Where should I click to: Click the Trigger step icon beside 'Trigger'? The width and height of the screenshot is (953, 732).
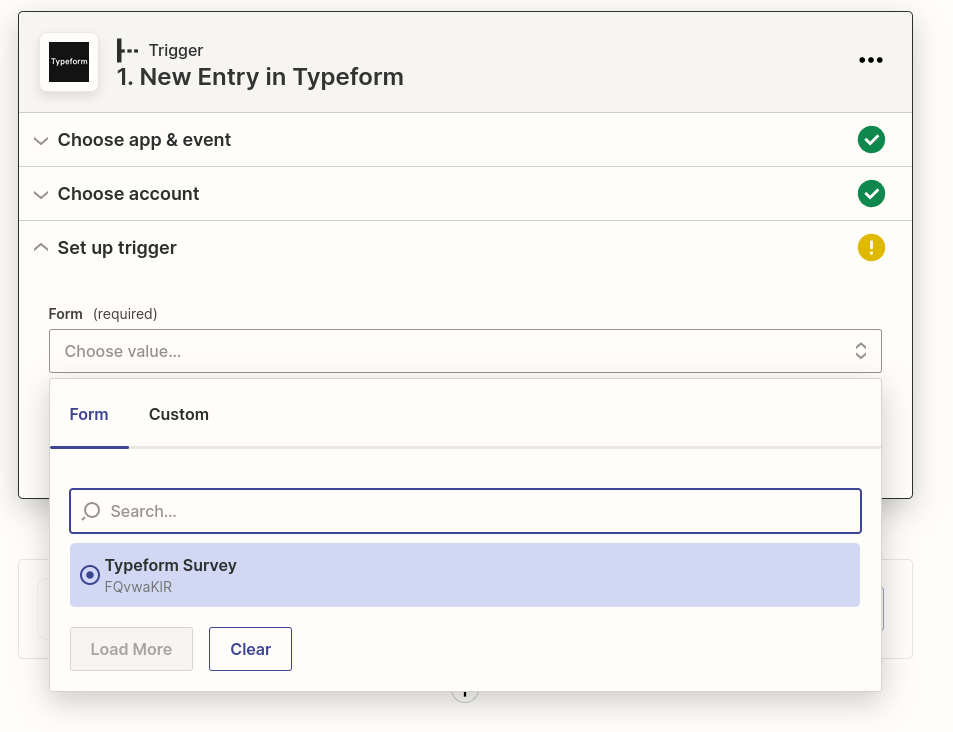128,50
